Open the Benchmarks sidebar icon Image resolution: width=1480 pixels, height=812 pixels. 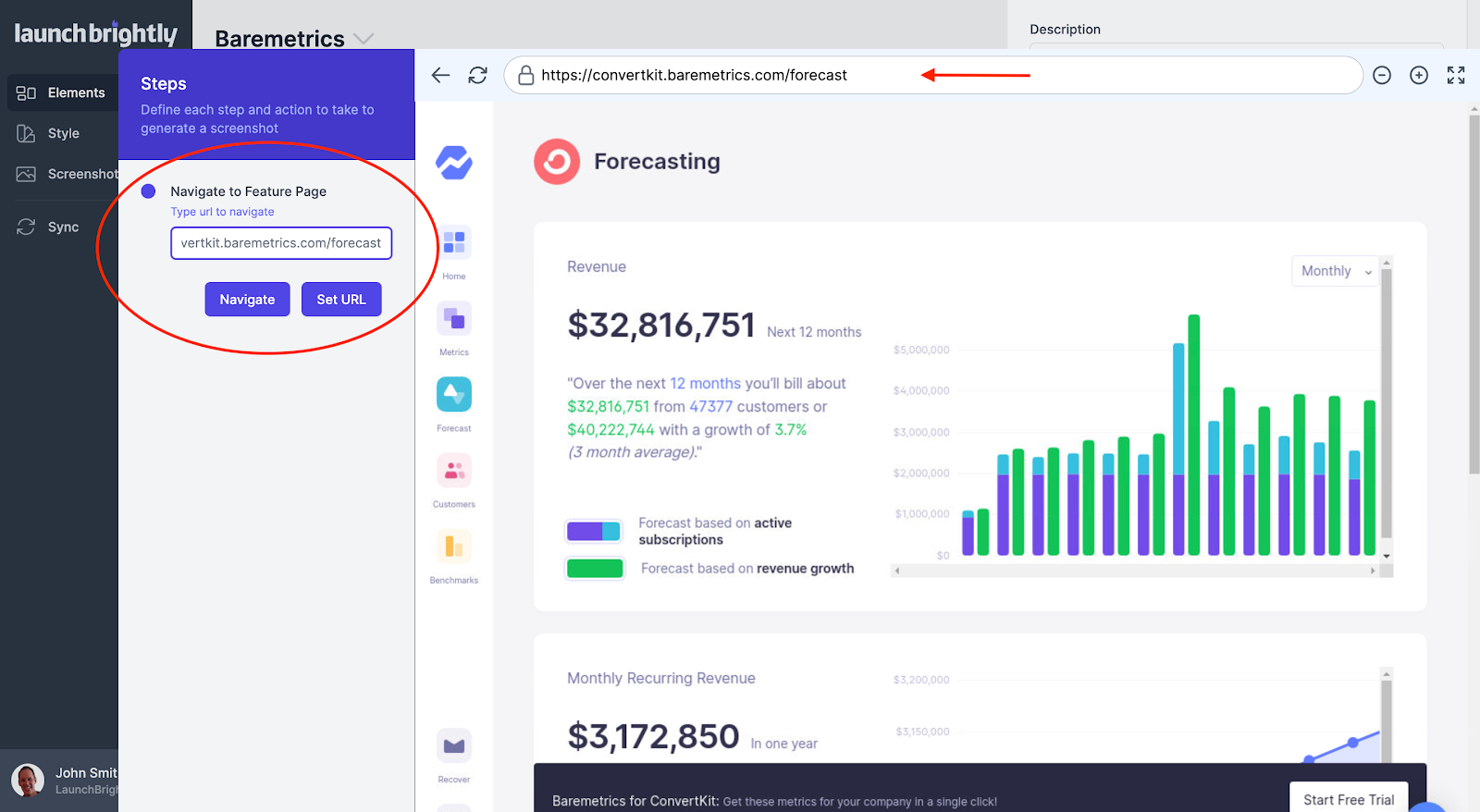click(454, 547)
